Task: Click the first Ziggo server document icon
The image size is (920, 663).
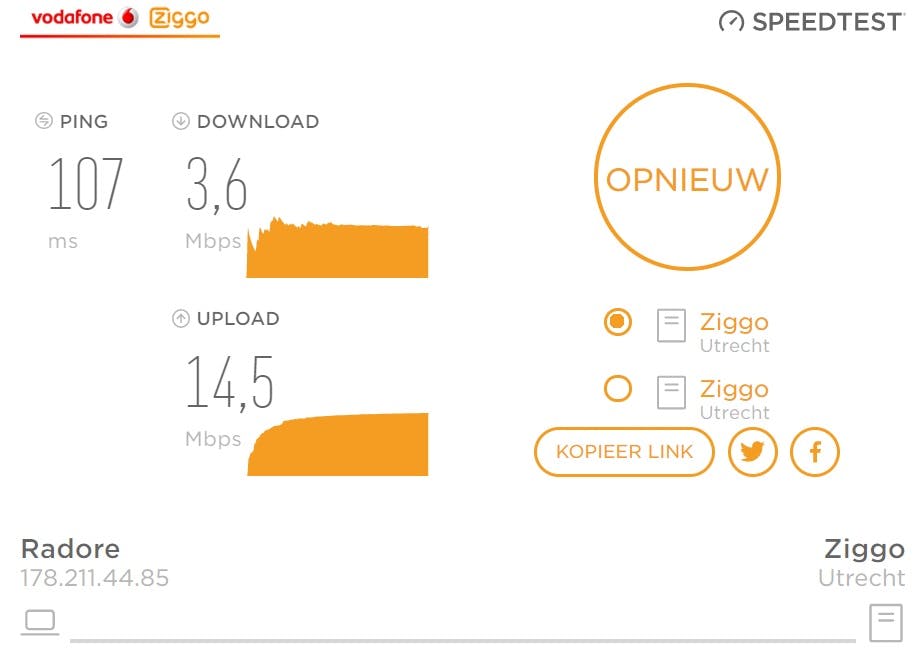Action: click(671, 326)
